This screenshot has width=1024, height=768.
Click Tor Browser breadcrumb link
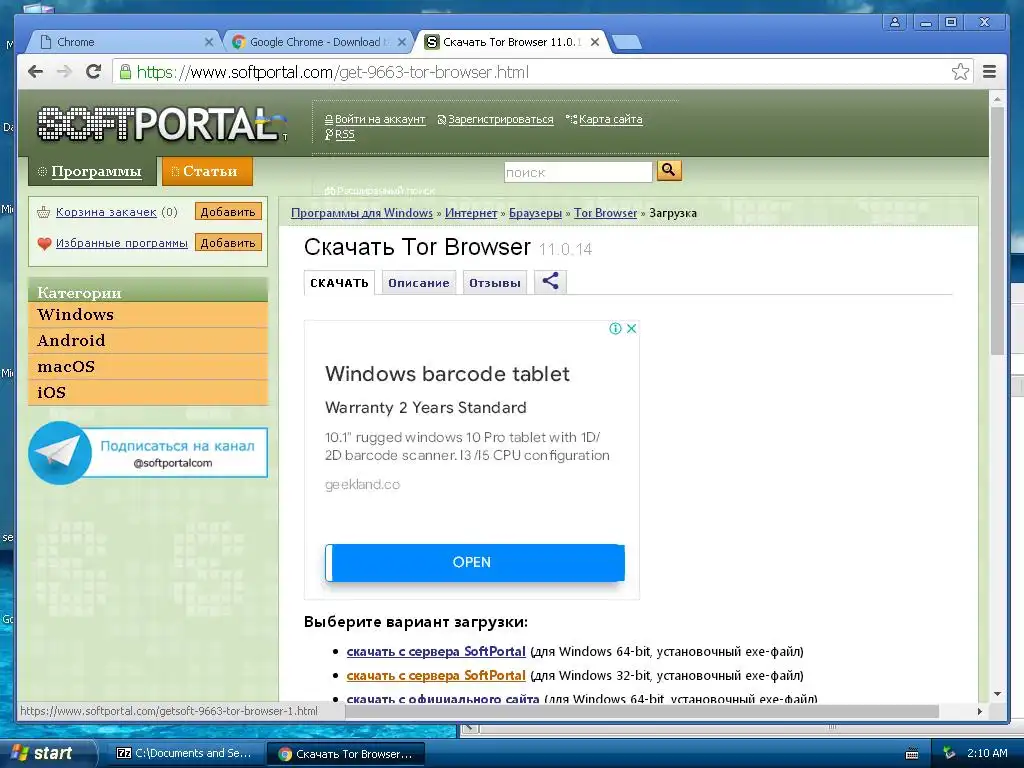[605, 213]
